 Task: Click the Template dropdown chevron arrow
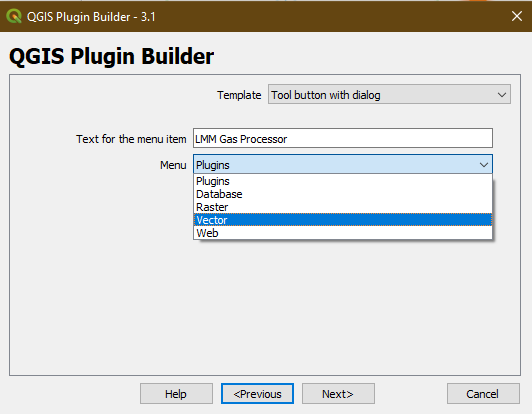[x=502, y=95]
